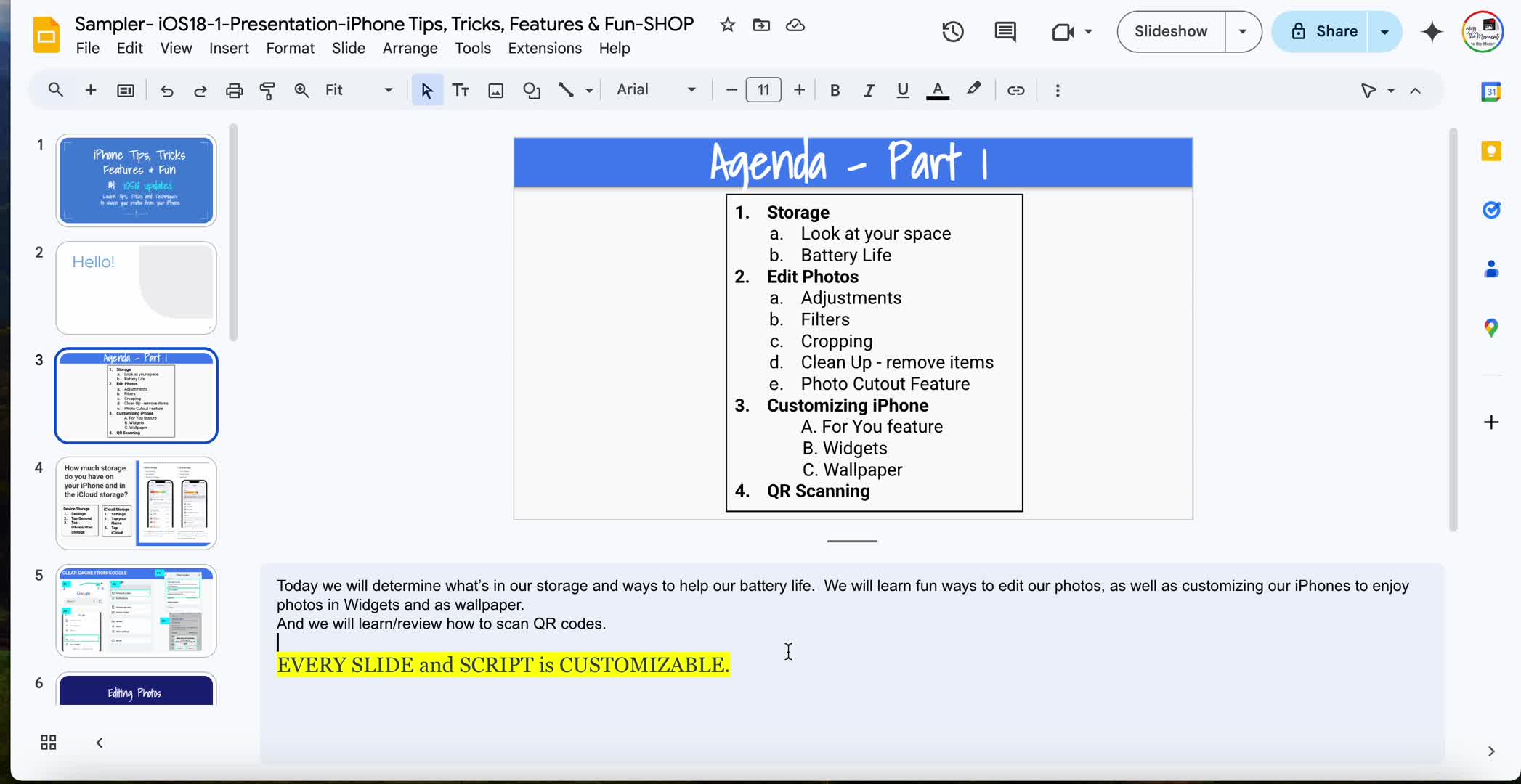Start the Slideshow
The width and height of the screenshot is (1521, 784).
coord(1171,31)
